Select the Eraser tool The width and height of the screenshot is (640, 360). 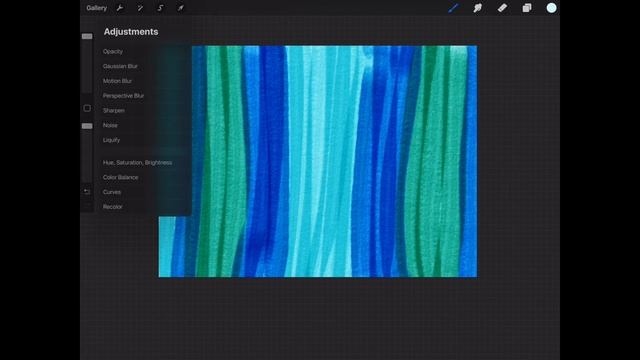click(502, 8)
